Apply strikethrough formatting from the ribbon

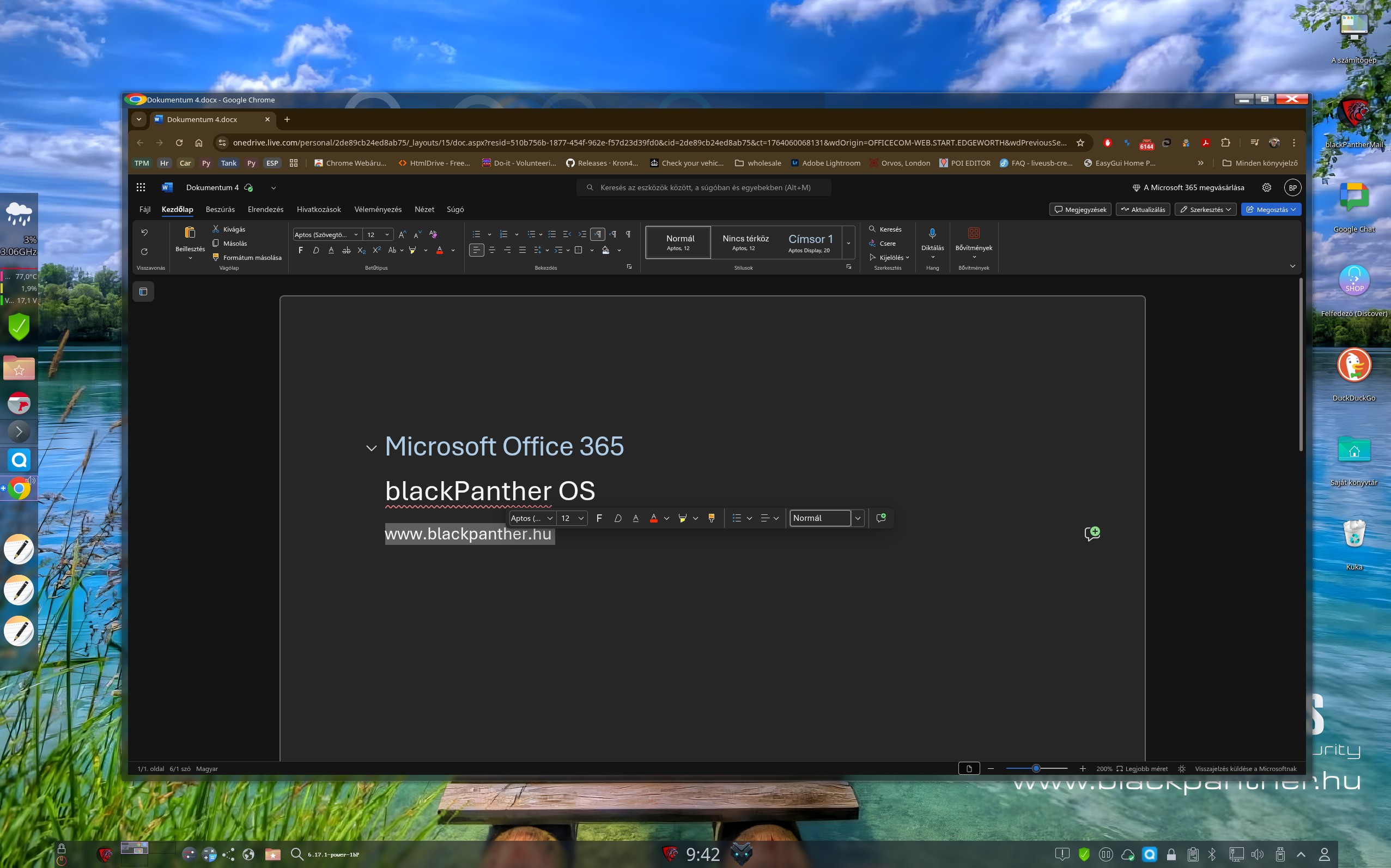(x=346, y=250)
